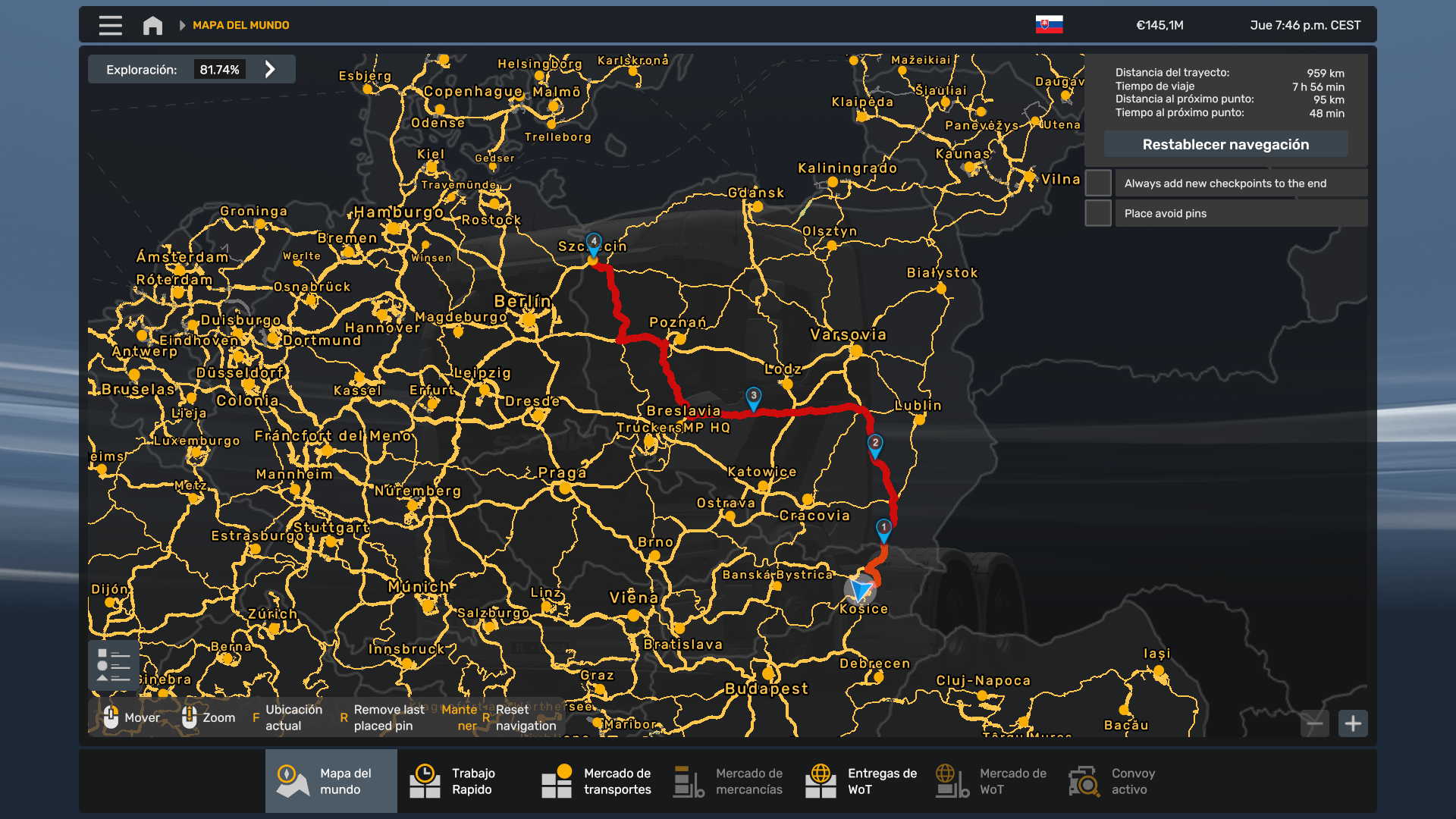This screenshot has height=819, width=1456.
Task: Zoom in the map with plus button
Action: click(1353, 723)
